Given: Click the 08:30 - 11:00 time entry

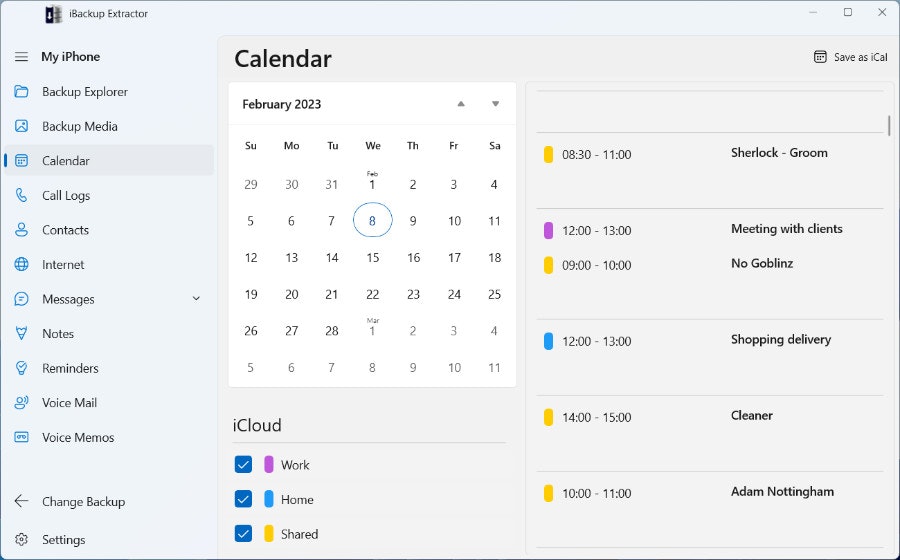Looking at the screenshot, I should point(596,154).
